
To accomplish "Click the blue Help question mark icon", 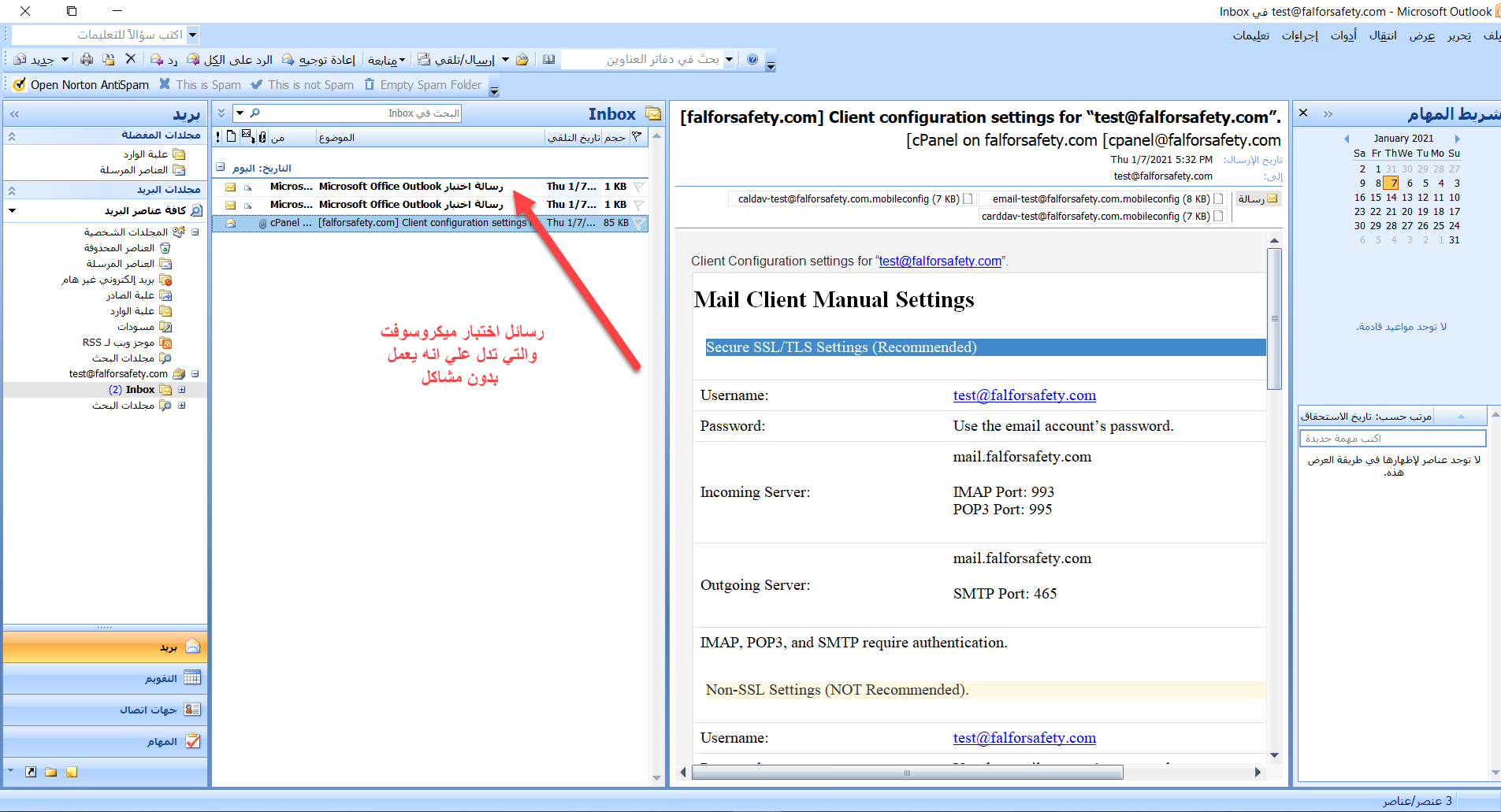I will tap(752, 59).
